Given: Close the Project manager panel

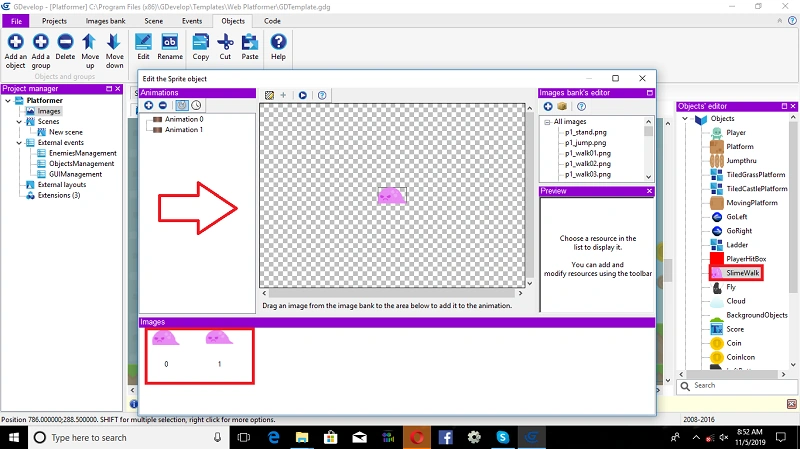Looking at the screenshot, I should coord(118,89).
